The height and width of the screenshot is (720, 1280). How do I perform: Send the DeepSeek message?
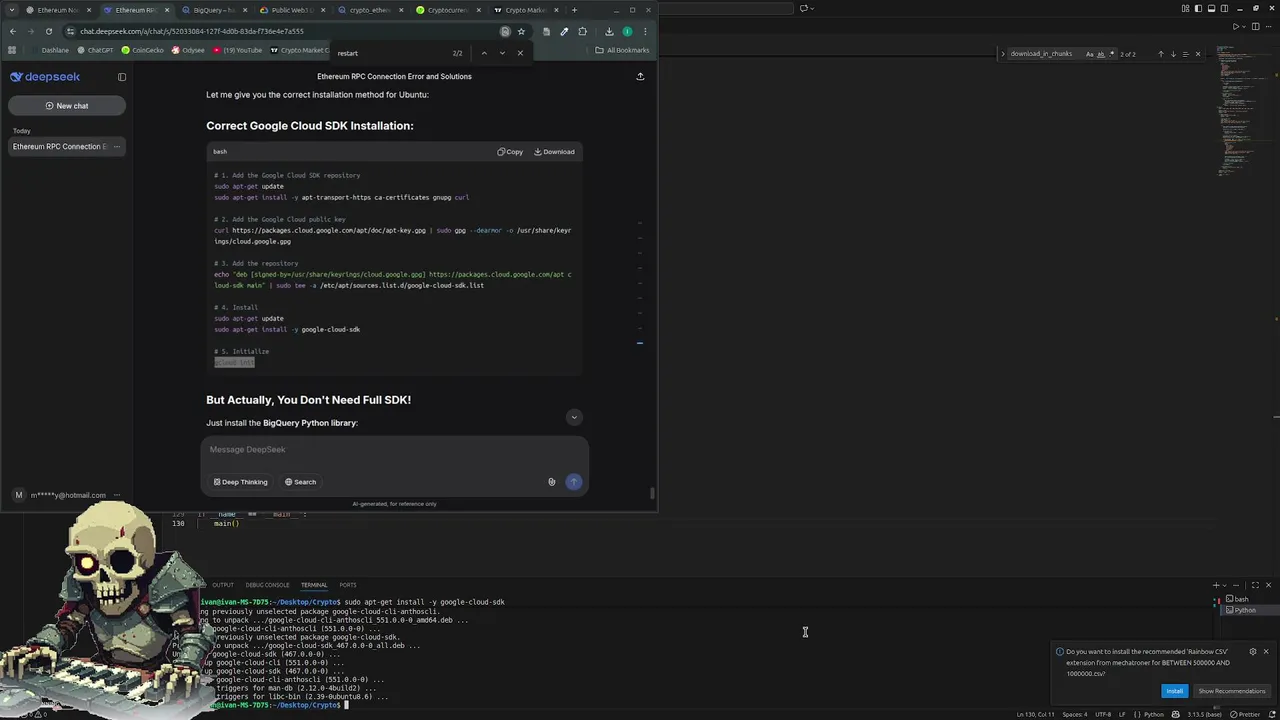573,482
